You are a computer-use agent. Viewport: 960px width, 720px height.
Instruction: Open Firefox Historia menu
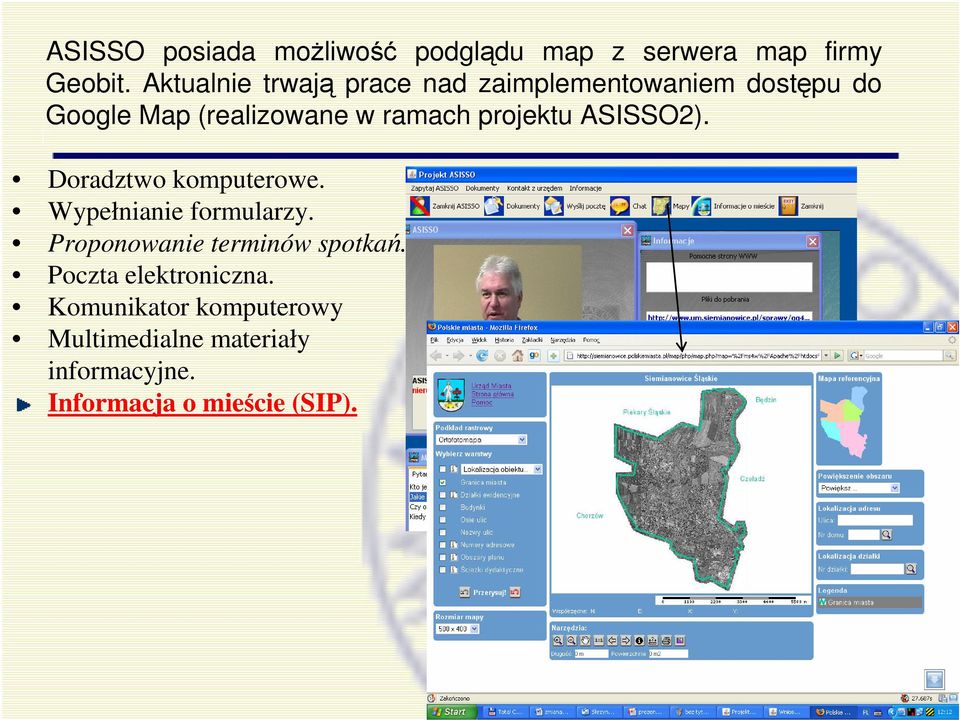[x=504, y=340]
